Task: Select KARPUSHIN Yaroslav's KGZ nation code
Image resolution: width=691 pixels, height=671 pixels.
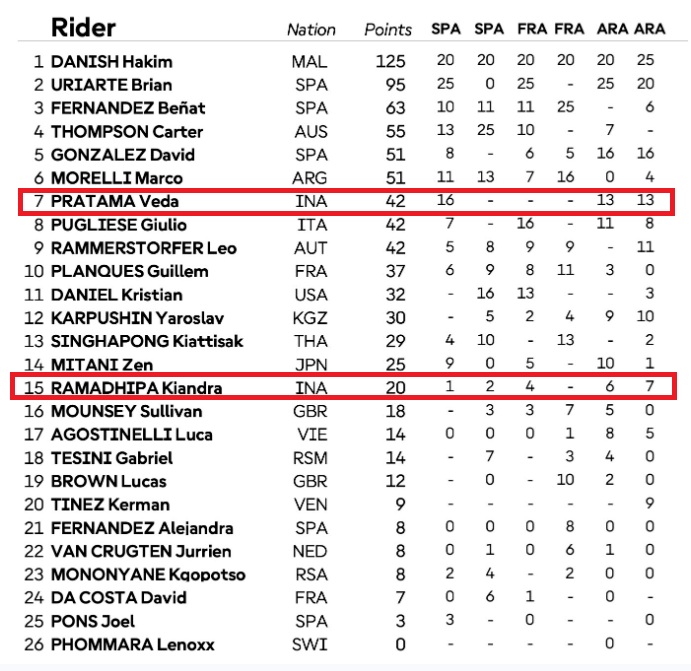Action: (x=310, y=318)
